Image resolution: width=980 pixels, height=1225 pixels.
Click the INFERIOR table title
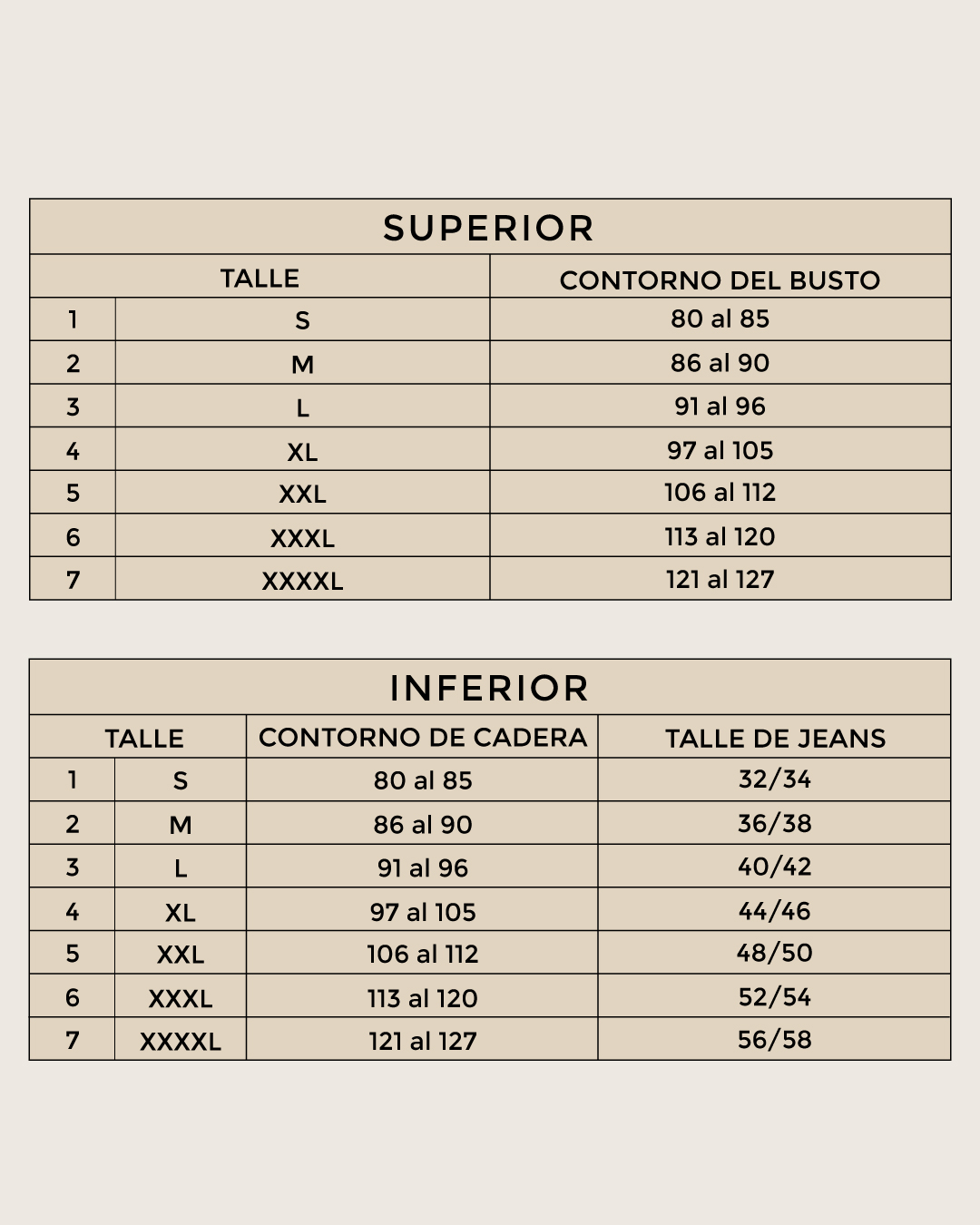(490, 689)
